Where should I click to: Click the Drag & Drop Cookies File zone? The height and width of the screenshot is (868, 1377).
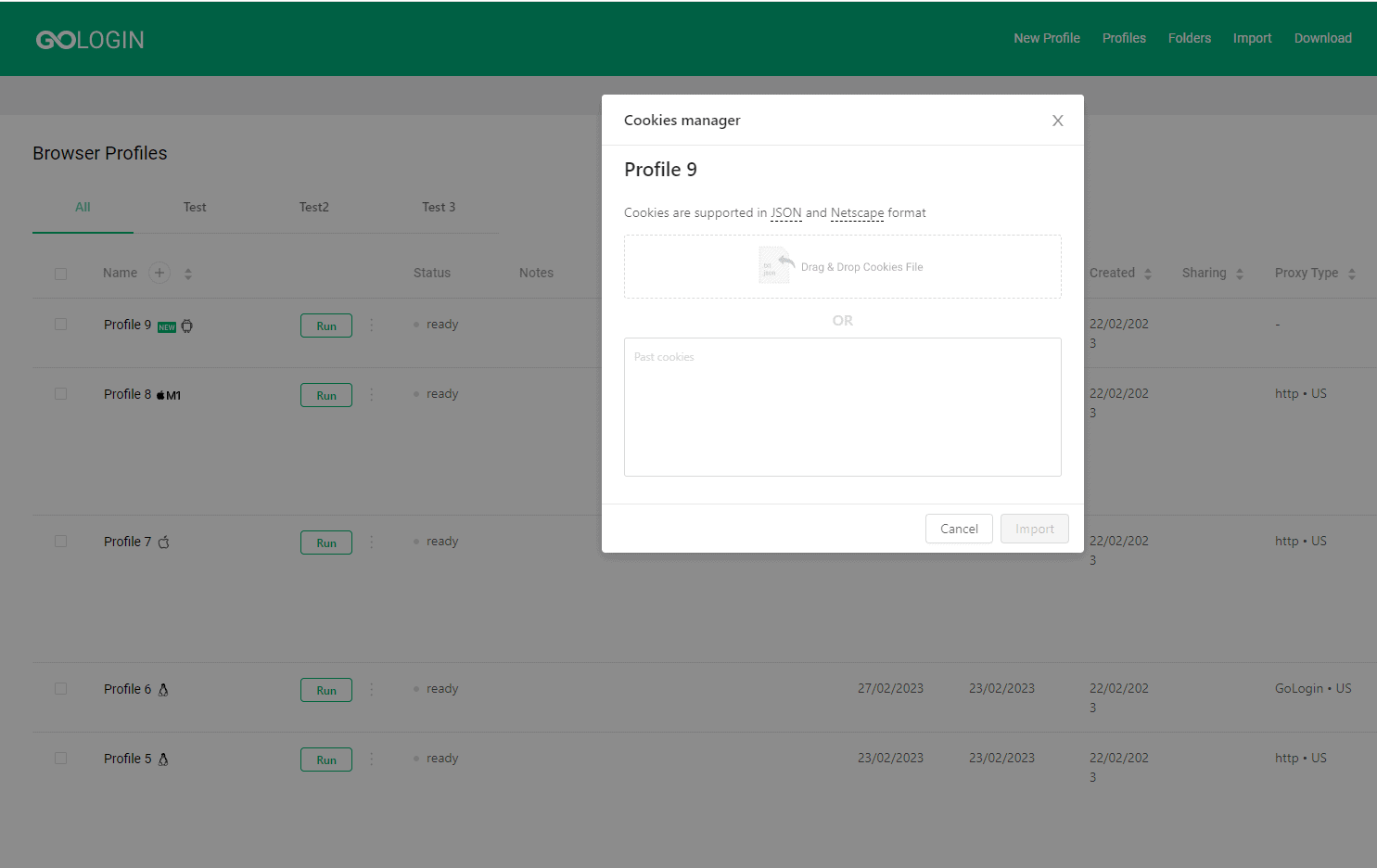coord(843,266)
